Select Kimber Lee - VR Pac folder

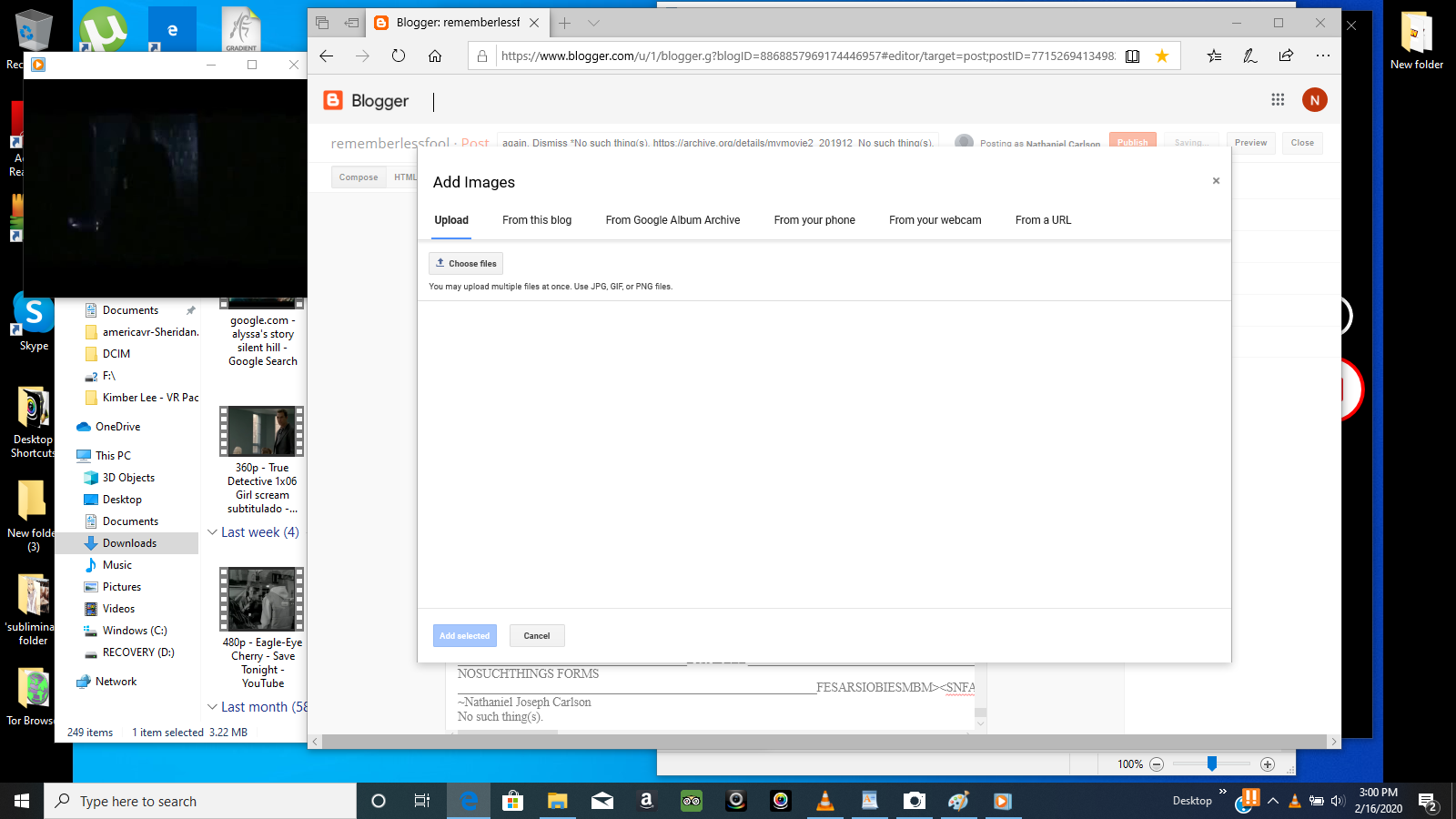(x=150, y=398)
